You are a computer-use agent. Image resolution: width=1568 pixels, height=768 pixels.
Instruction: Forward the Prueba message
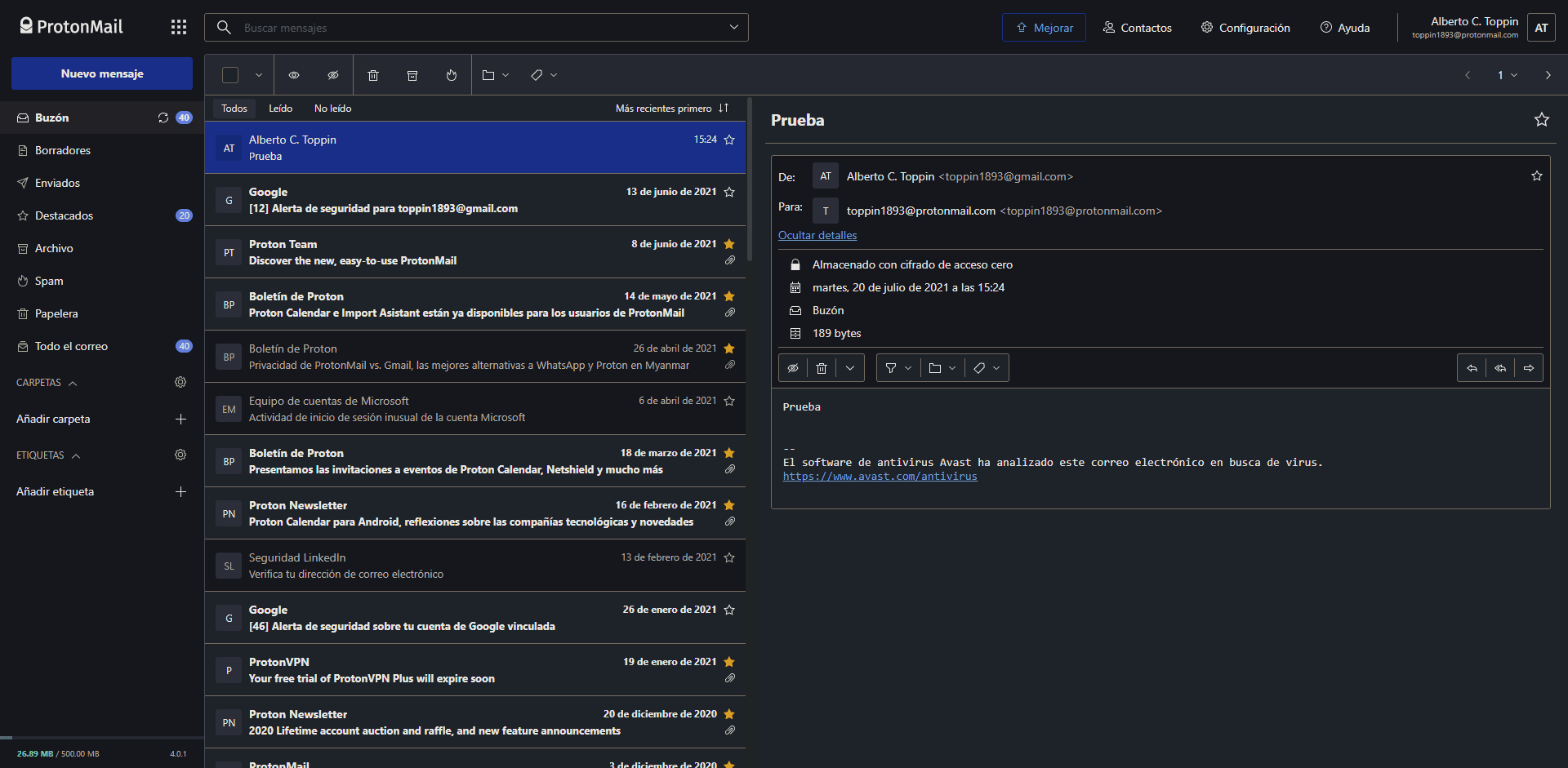1529,368
